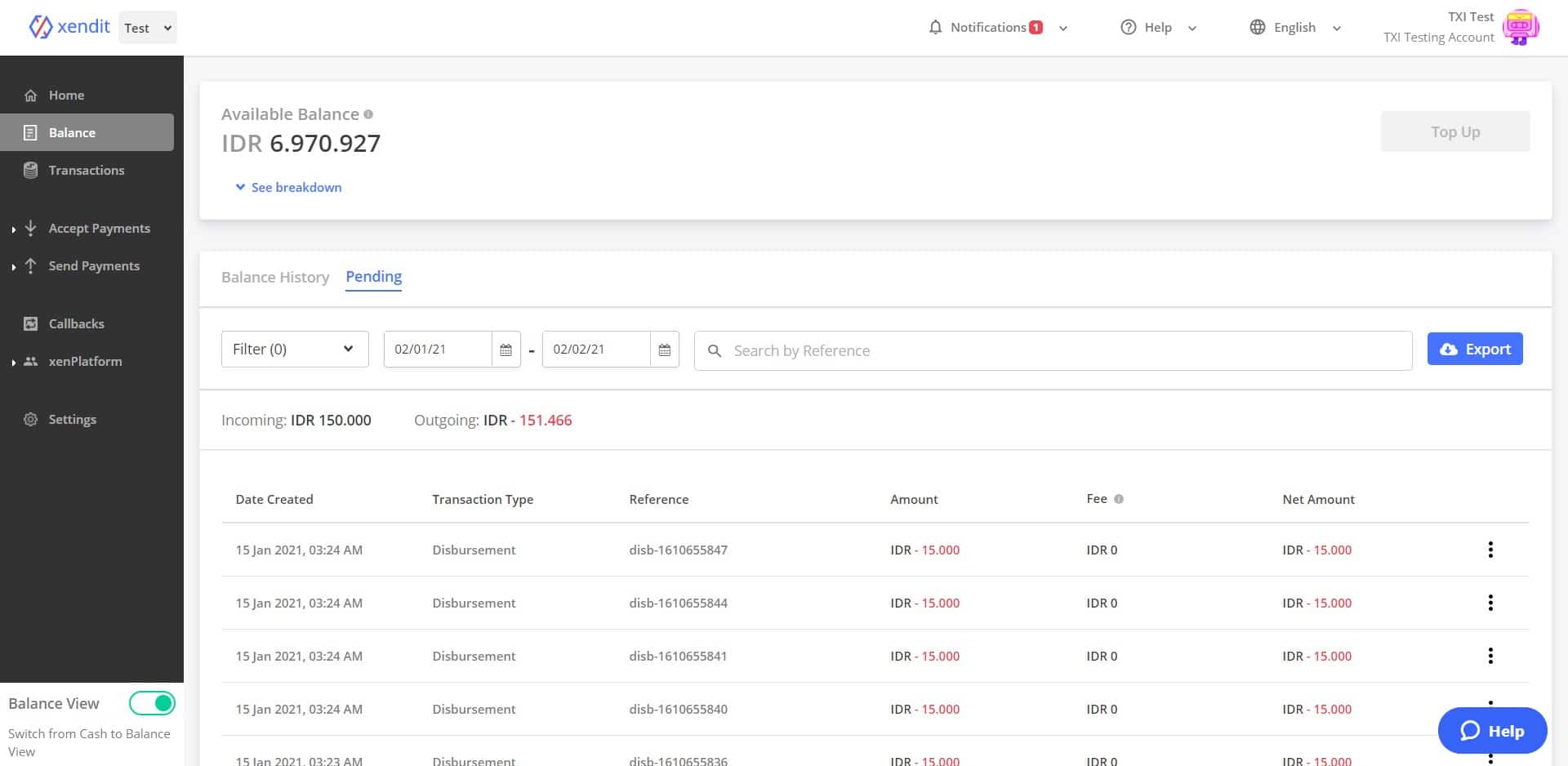Viewport: 1568px width, 766px height.
Task: Open the Filter (0) dropdown
Action: click(295, 350)
